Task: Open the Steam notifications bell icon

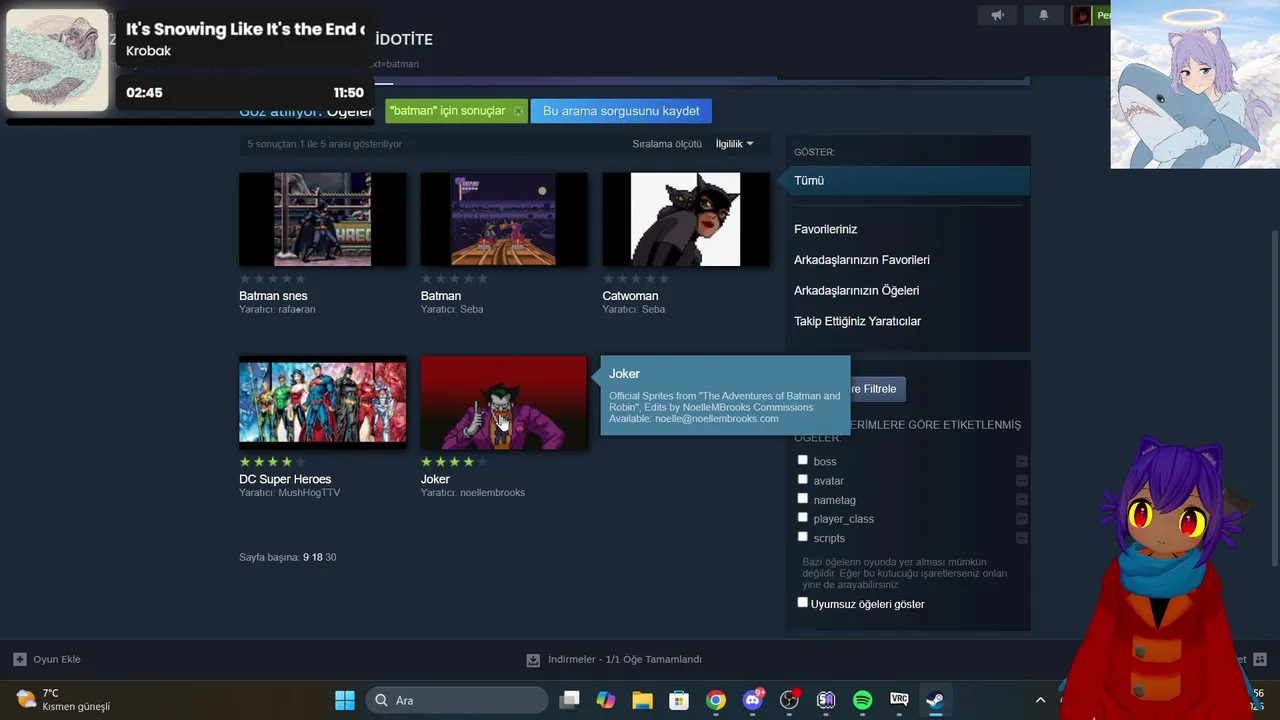Action: pyautogui.click(x=1043, y=15)
